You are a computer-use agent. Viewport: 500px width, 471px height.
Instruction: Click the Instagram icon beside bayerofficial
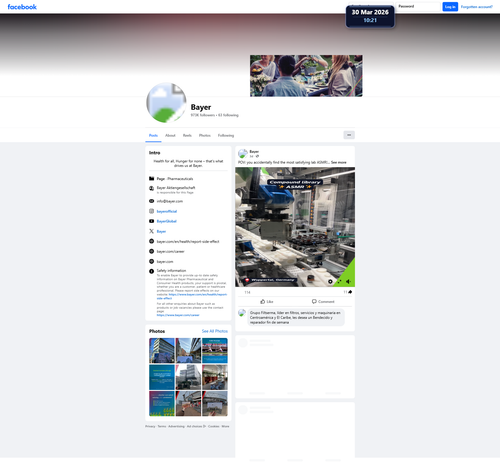point(151,211)
